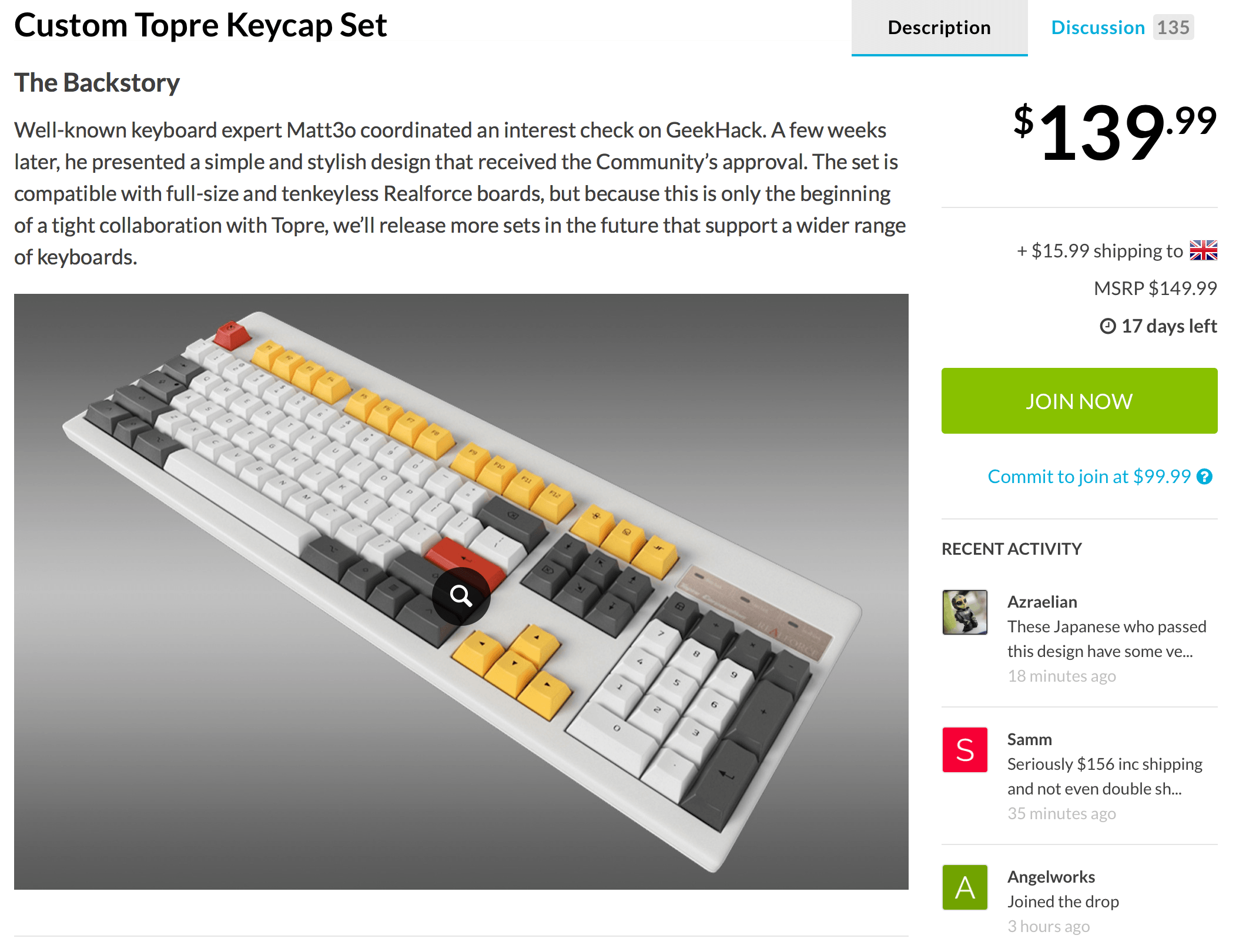Open Azraelian's comment about Japanese designers
Viewport: 1246px width, 952px height.
(x=1106, y=639)
